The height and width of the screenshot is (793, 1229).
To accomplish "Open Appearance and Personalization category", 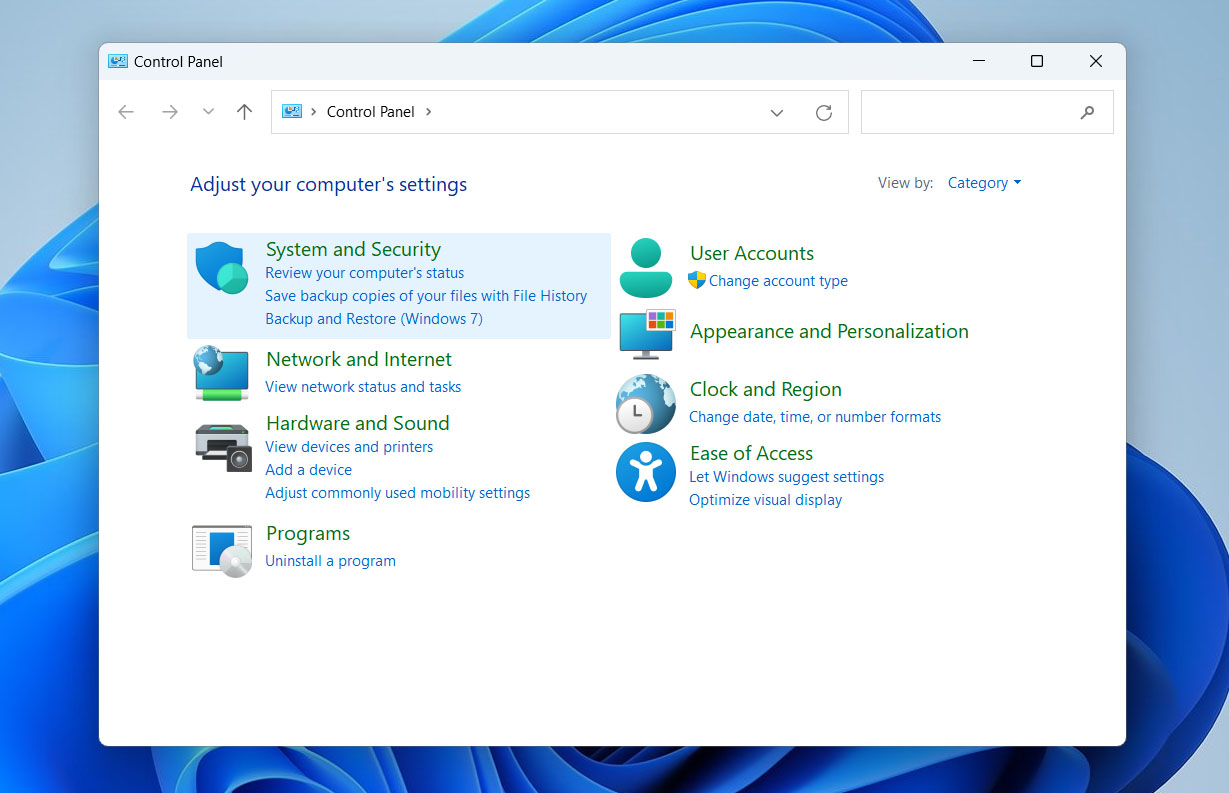I will (x=829, y=332).
